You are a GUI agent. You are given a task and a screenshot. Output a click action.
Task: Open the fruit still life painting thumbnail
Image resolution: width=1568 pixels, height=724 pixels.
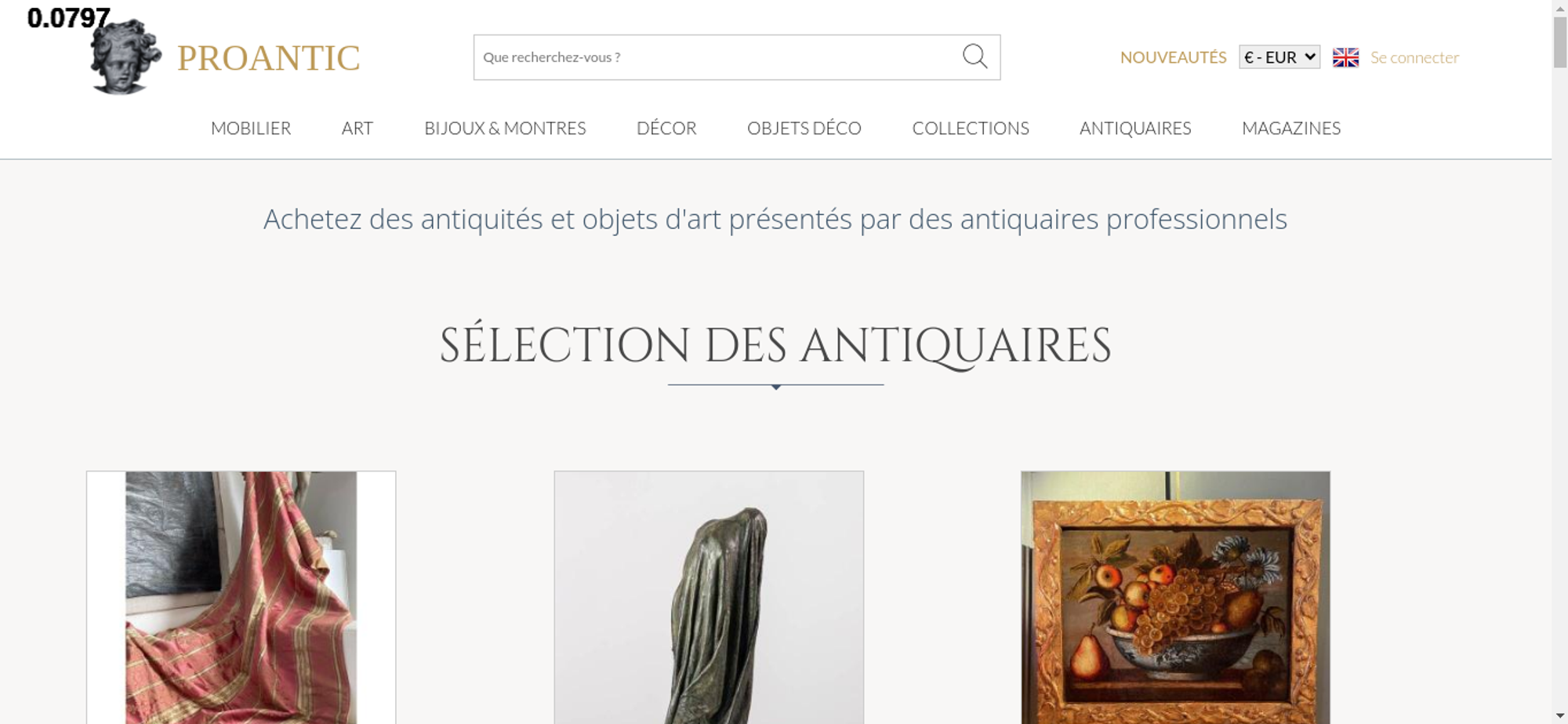[1175, 598]
